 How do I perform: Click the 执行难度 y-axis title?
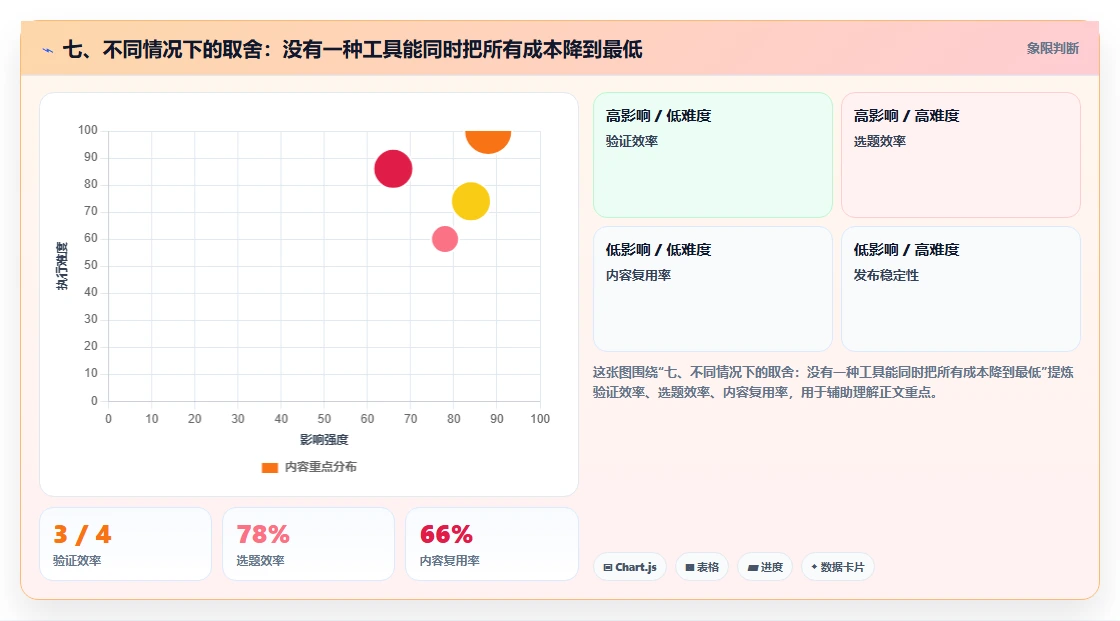click(x=62, y=266)
